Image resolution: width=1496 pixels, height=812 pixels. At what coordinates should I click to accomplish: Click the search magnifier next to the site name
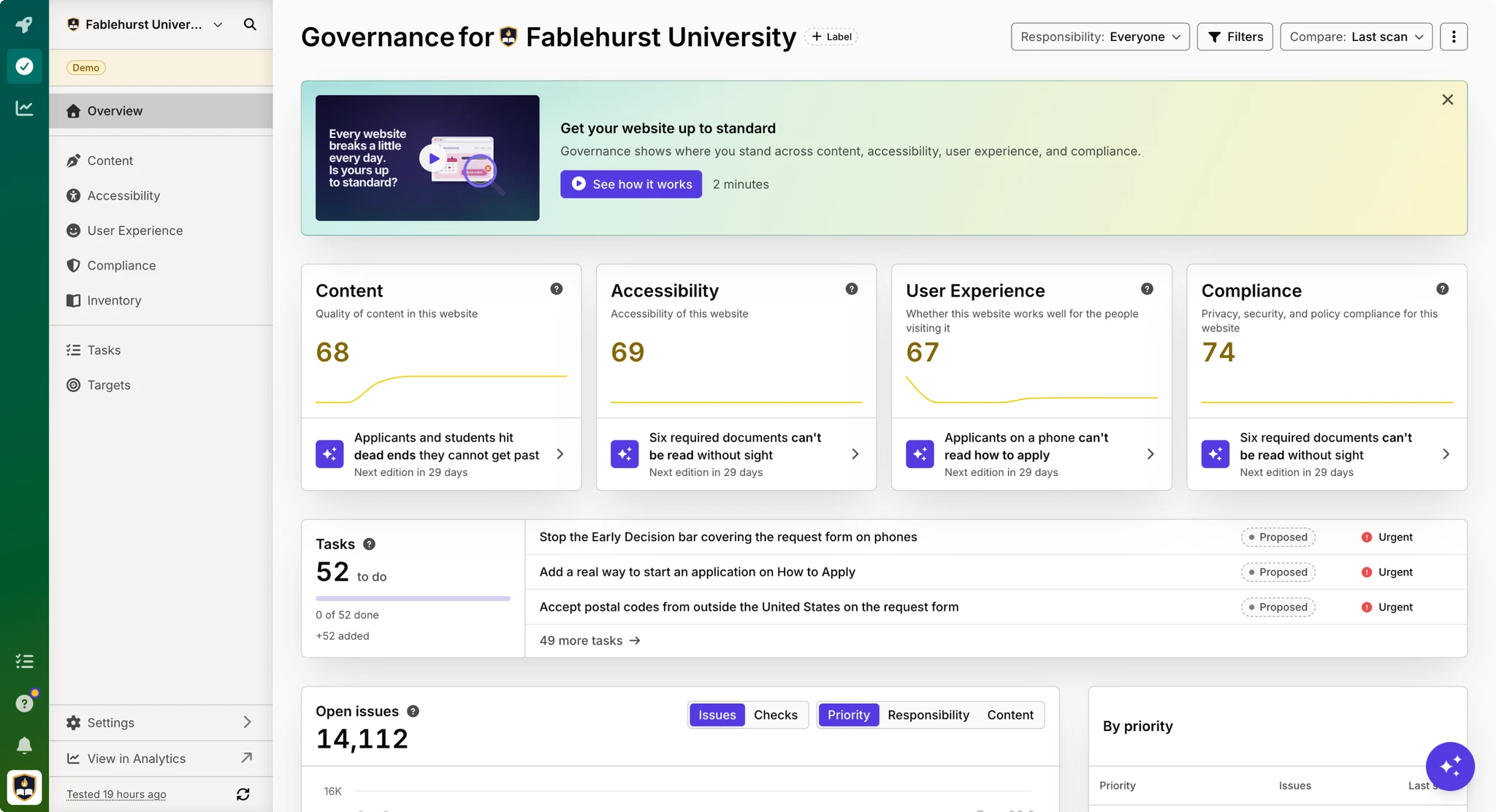pos(250,24)
